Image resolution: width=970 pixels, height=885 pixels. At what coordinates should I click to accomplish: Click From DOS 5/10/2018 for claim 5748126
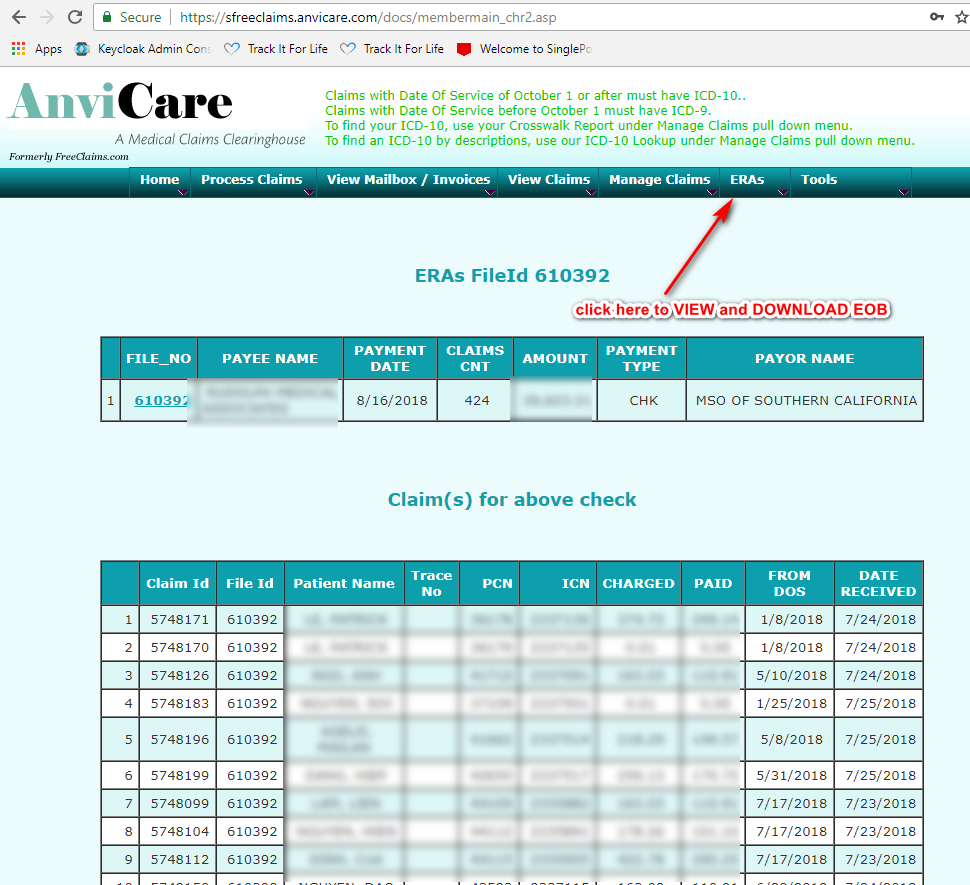click(791, 675)
